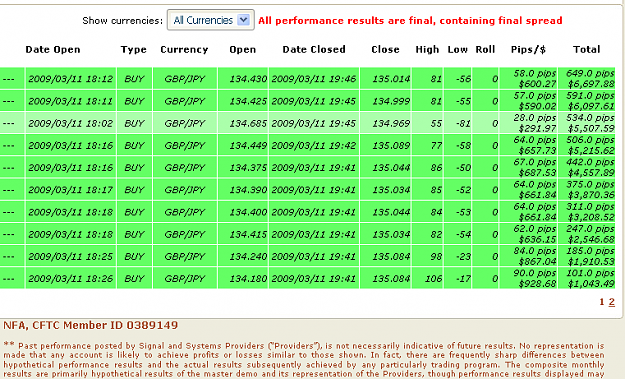Click low value -23
The height and width of the screenshot is (379, 625).
[x=463, y=256]
